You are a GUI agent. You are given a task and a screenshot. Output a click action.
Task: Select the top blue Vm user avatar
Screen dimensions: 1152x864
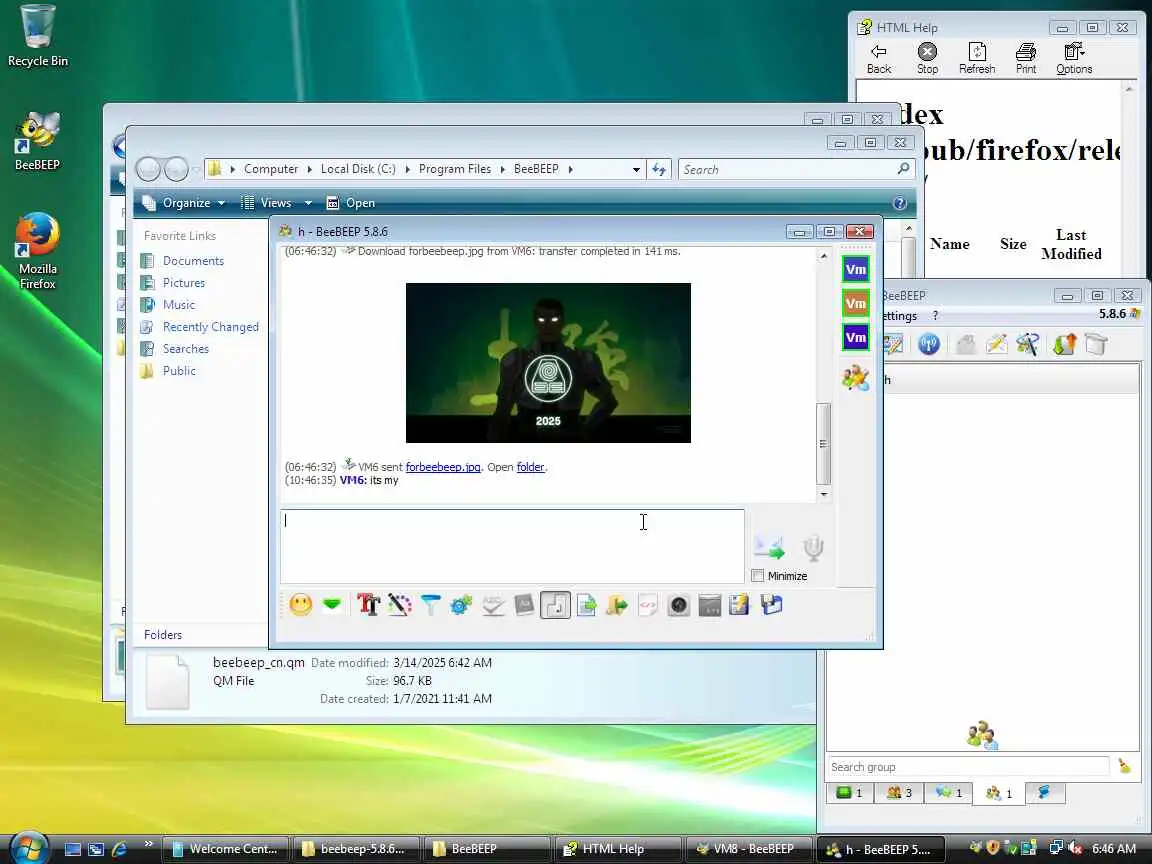(x=856, y=269)
